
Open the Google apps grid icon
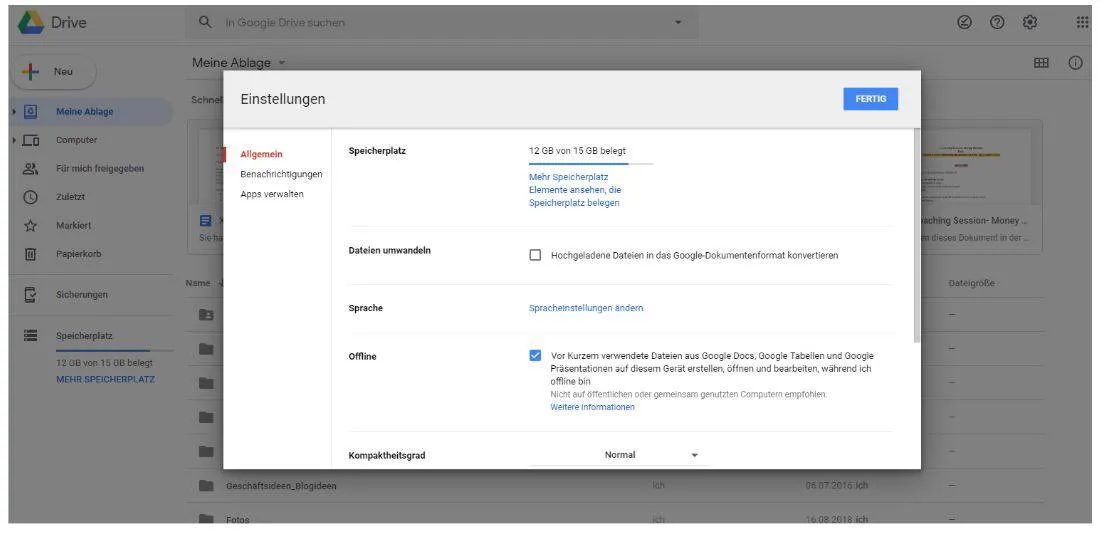tap(1082, 22)
